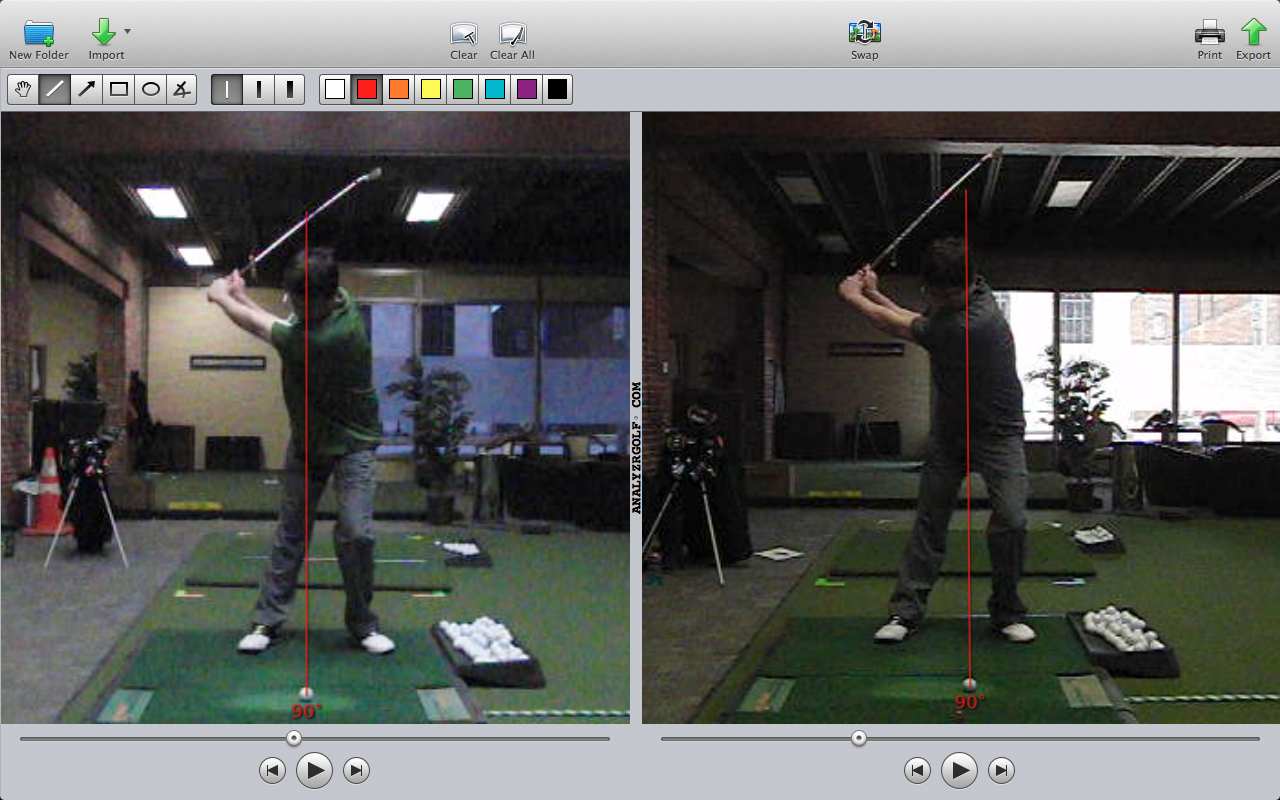
Task: Click the Clear drawing icon
Action: (463, 33)
